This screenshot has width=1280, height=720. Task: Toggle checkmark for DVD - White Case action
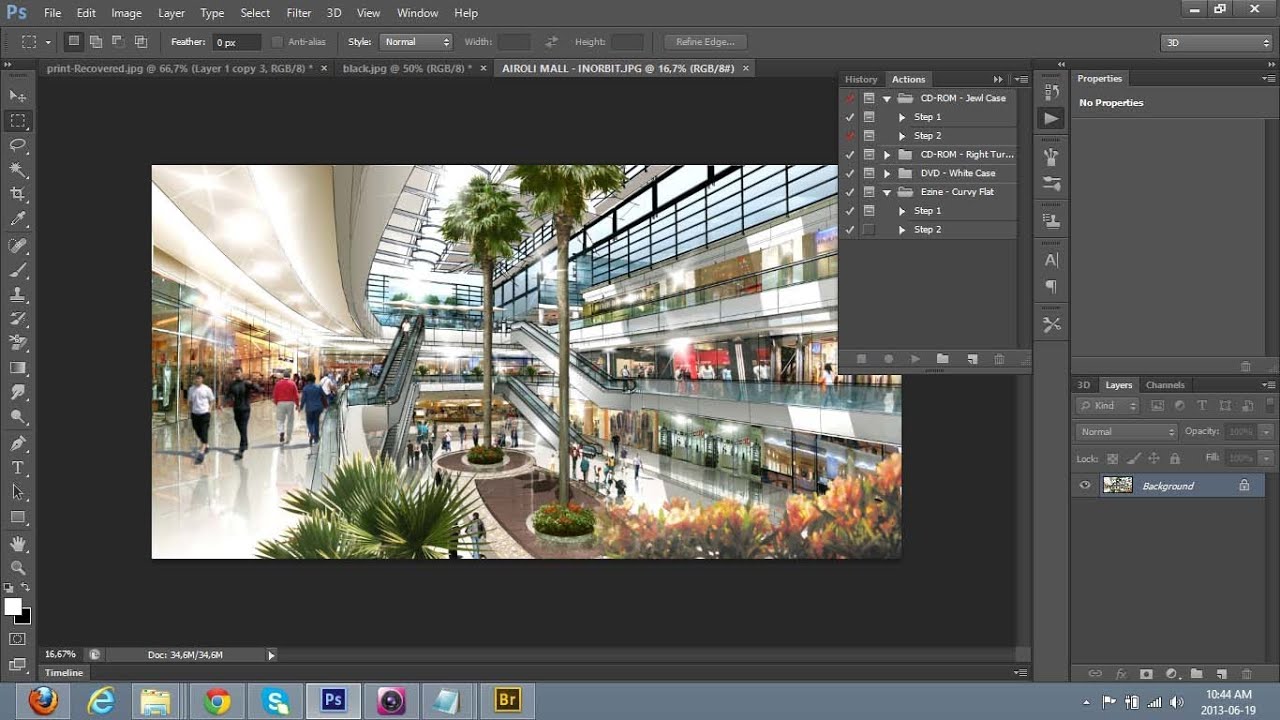pyautogui.click(x=850, y=173)
